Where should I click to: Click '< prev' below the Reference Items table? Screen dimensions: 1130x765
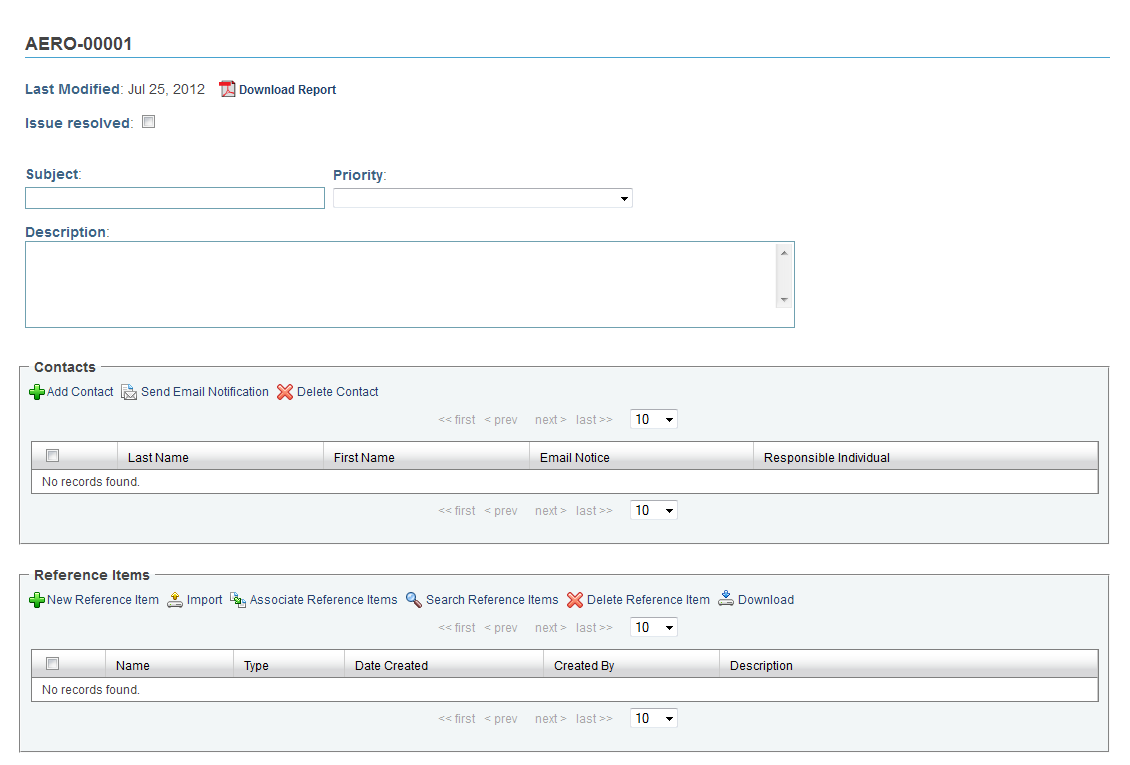point(501,719)
